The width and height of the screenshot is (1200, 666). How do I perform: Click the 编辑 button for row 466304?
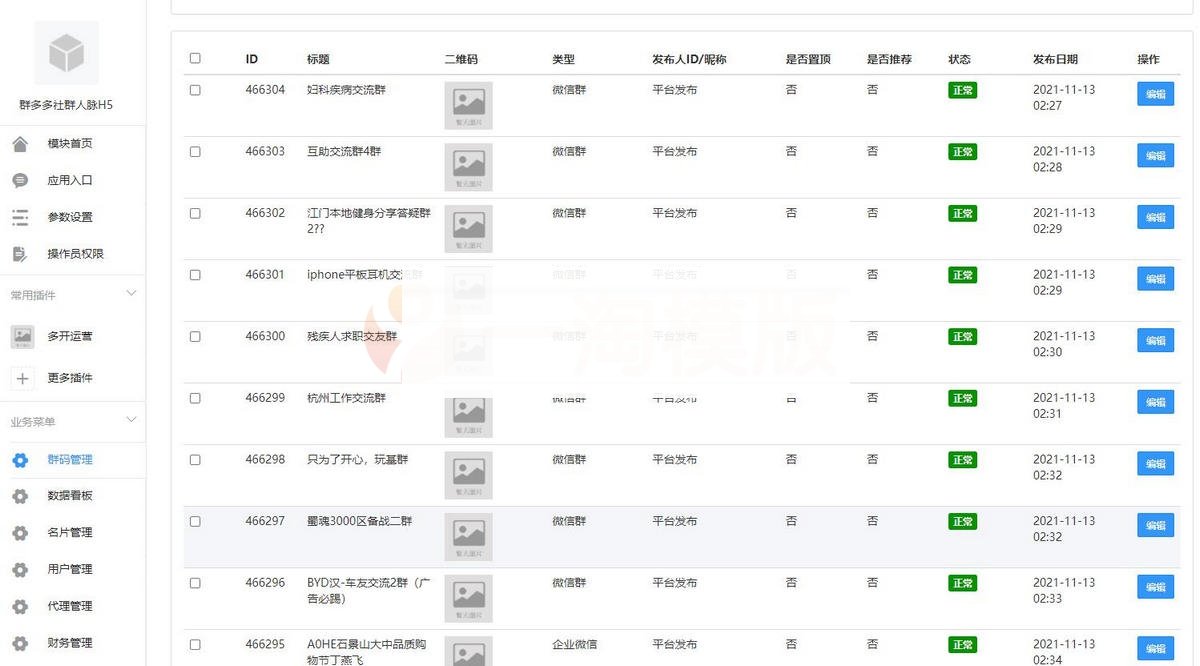1155,94
